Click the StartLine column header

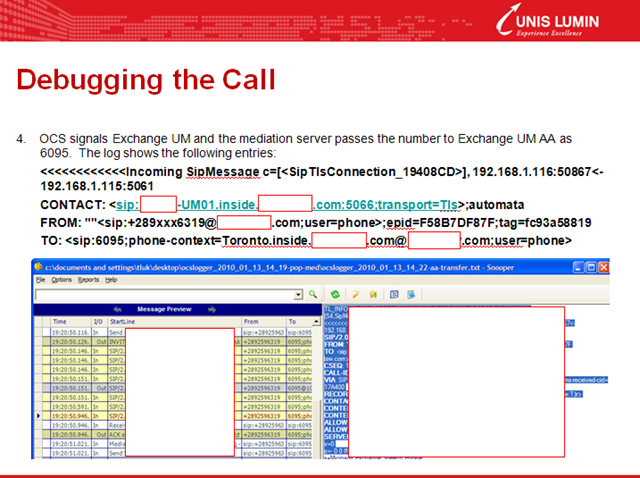point(174,322)
